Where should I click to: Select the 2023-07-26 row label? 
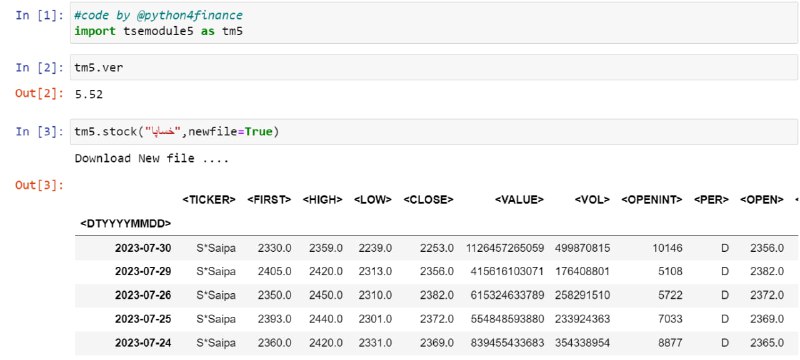[x=143, y=295]
